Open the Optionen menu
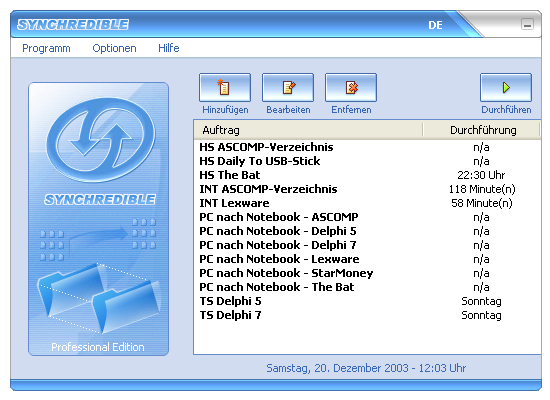Screen dimensions: 550x400 tap(114, 48)
